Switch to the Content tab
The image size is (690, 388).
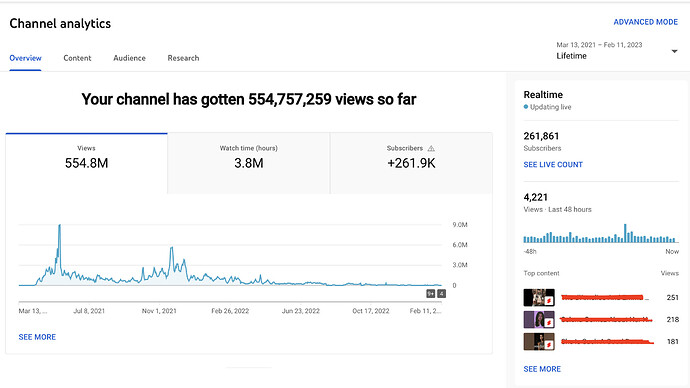[x=77, y=58]
